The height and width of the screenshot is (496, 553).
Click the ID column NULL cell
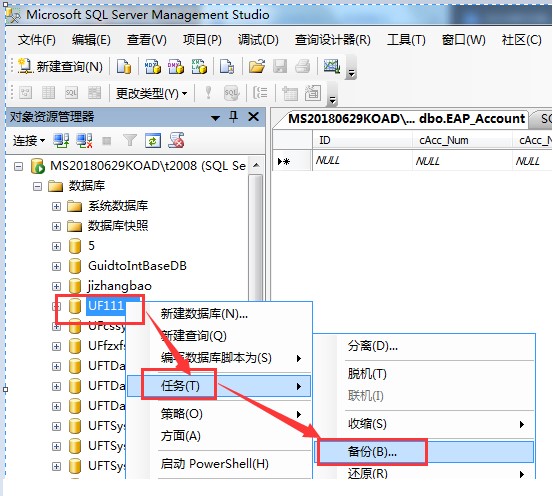point(362,161)
